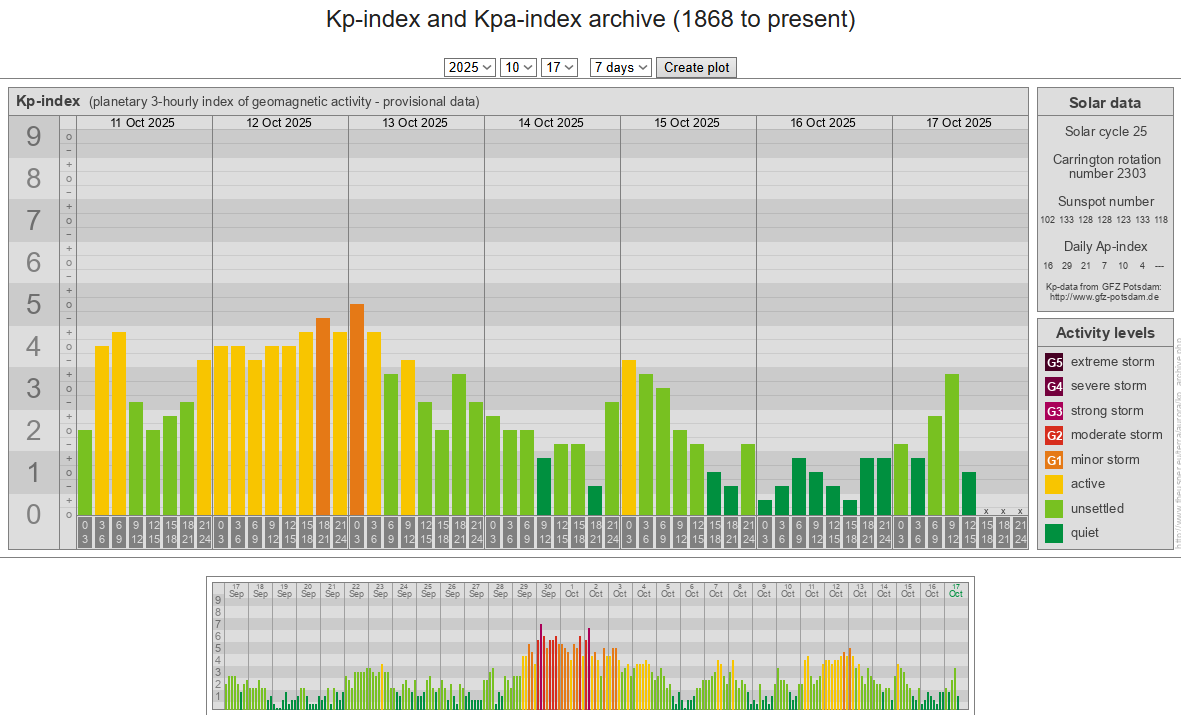Open the gfz-potsdam.de data source link
The width and height of the screenshot is (1181, 715).
(x=1104, y=297)
